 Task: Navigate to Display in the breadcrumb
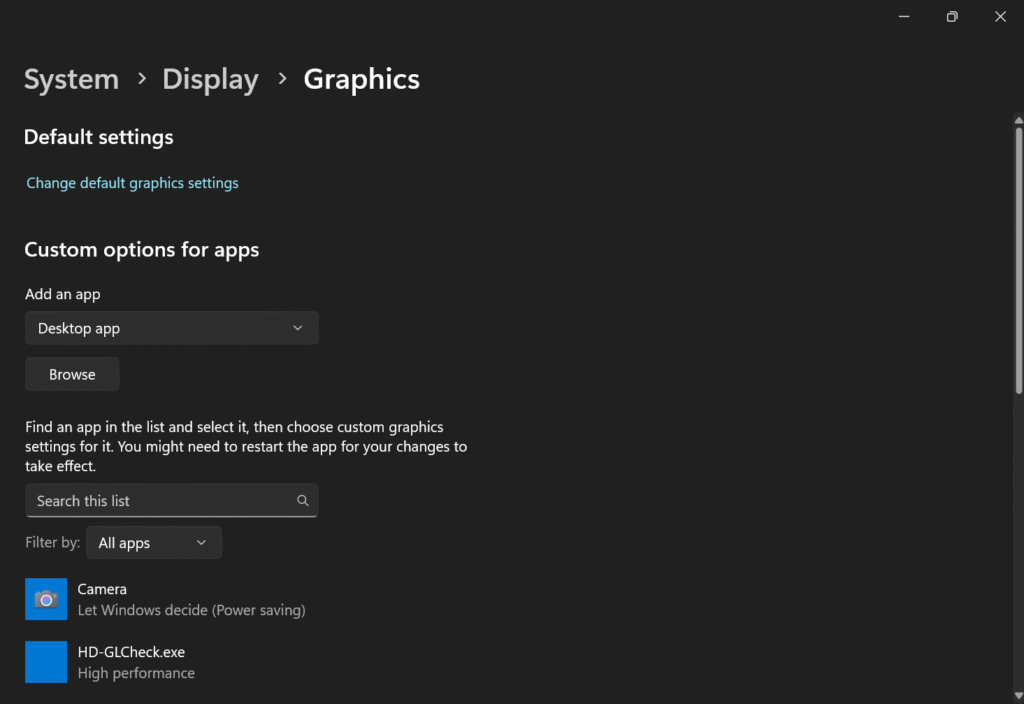(x=210, y=79)
